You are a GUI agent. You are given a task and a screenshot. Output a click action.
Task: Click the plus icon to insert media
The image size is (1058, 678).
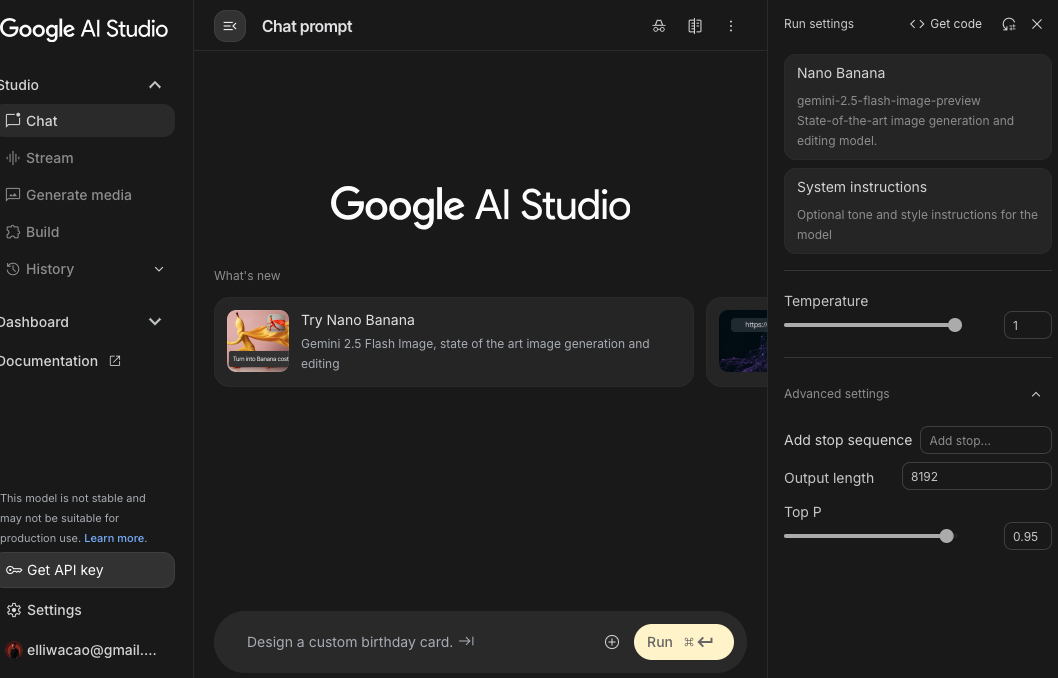pyautogui.click(x=612, y=642)
